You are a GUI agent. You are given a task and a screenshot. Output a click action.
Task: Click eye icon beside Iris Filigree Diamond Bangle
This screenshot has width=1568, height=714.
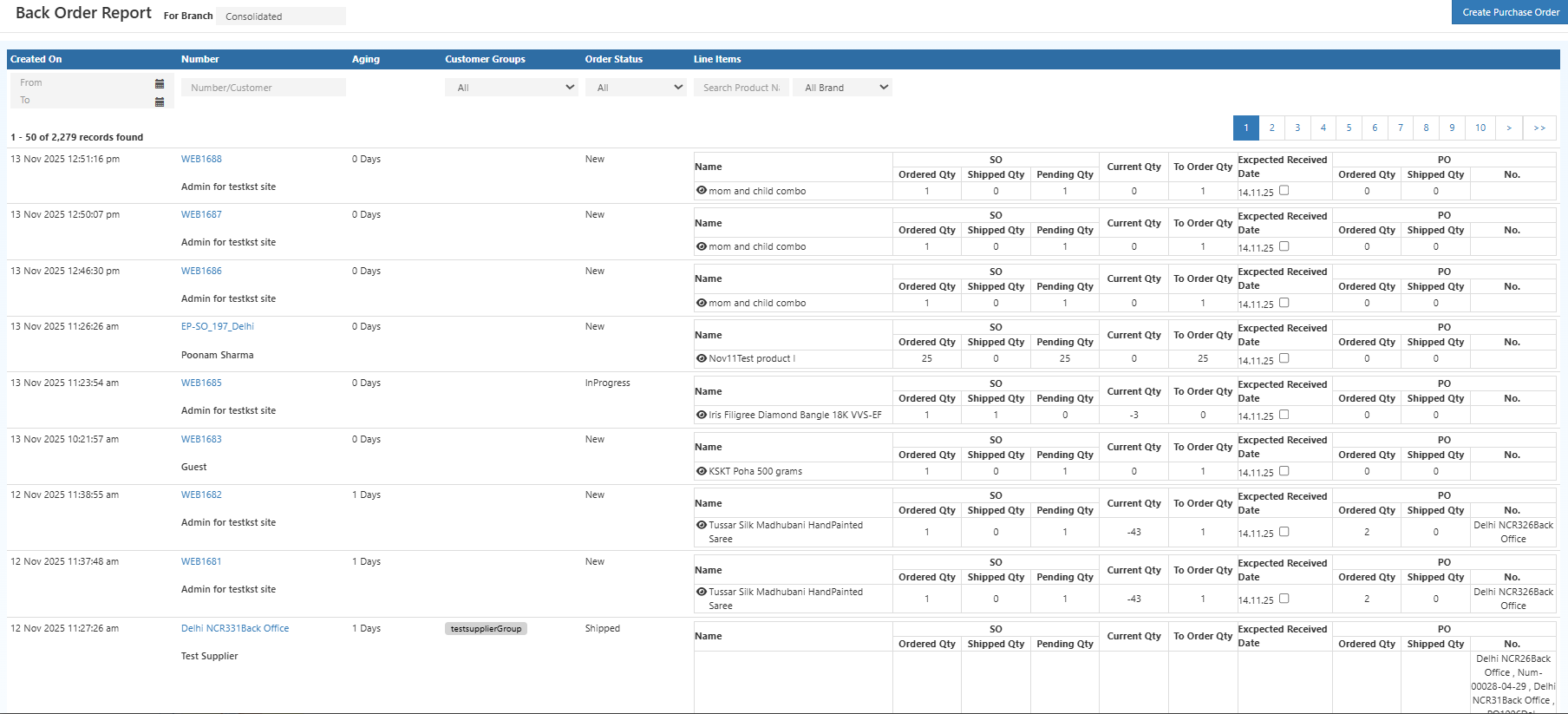702,415
